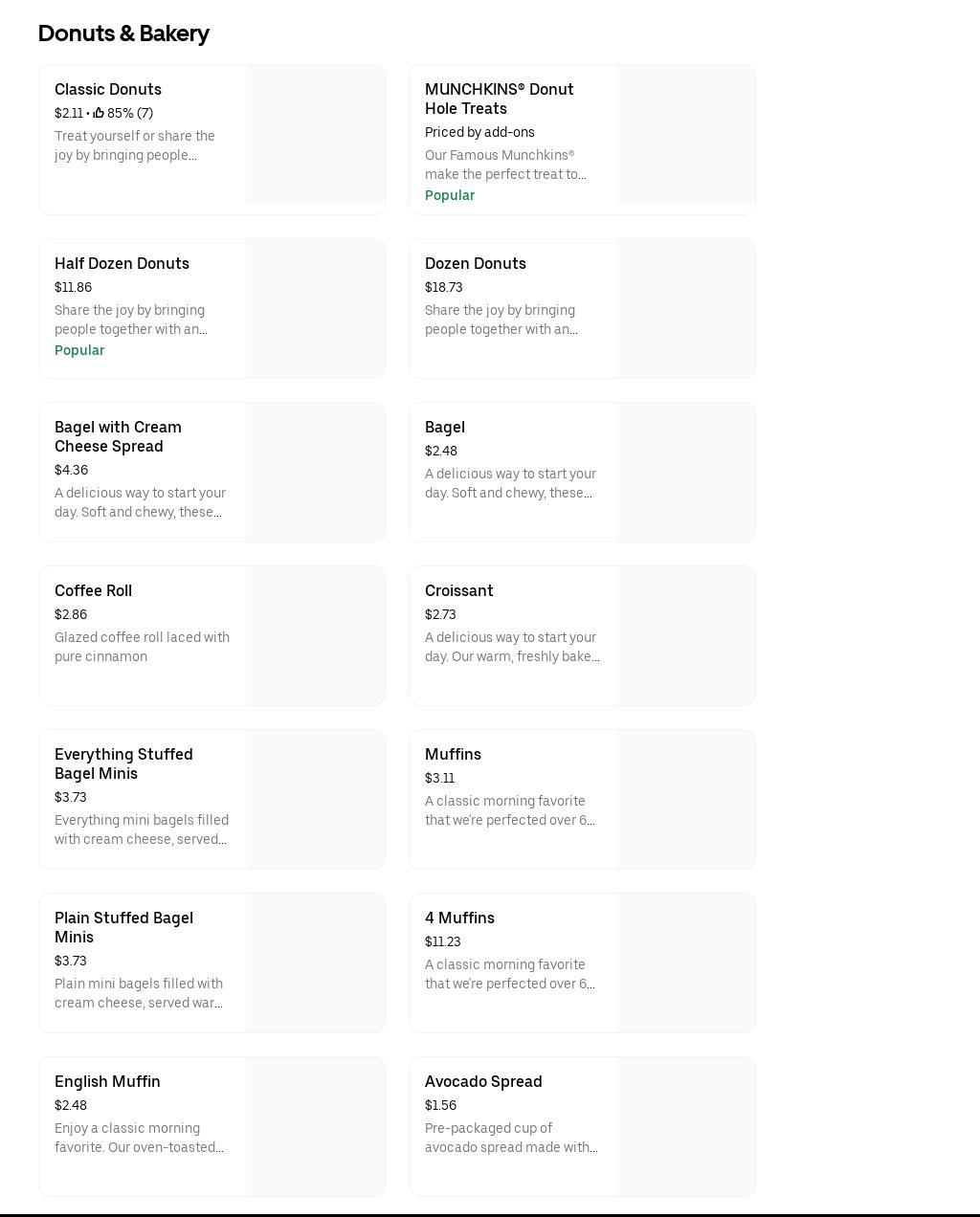The height and width of the screenshot is (1217, 980).
Task: Click the Bagel item image placeholder
Action: pos(685,473)
